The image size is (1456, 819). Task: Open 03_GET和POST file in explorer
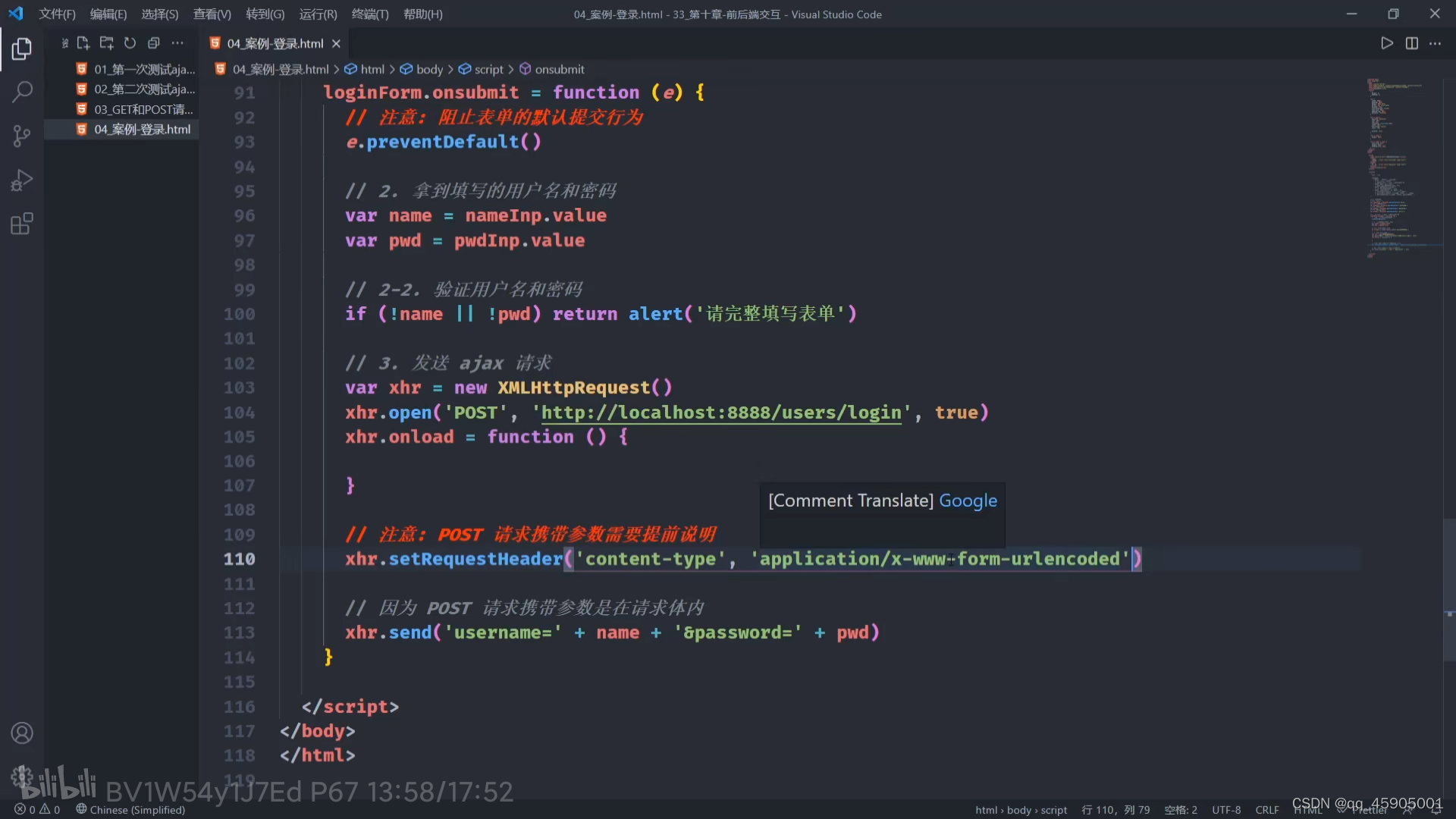(143, 109)
